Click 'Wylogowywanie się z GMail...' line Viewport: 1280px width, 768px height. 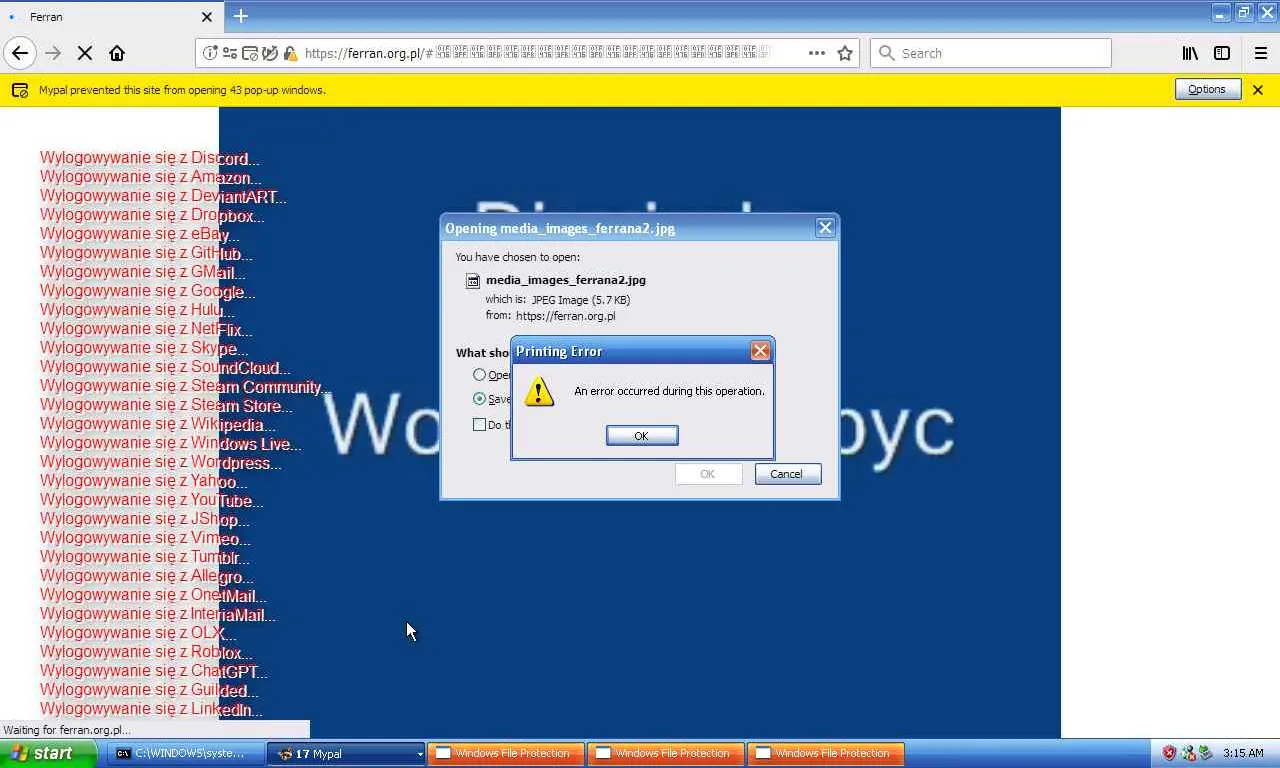[142, 273]
